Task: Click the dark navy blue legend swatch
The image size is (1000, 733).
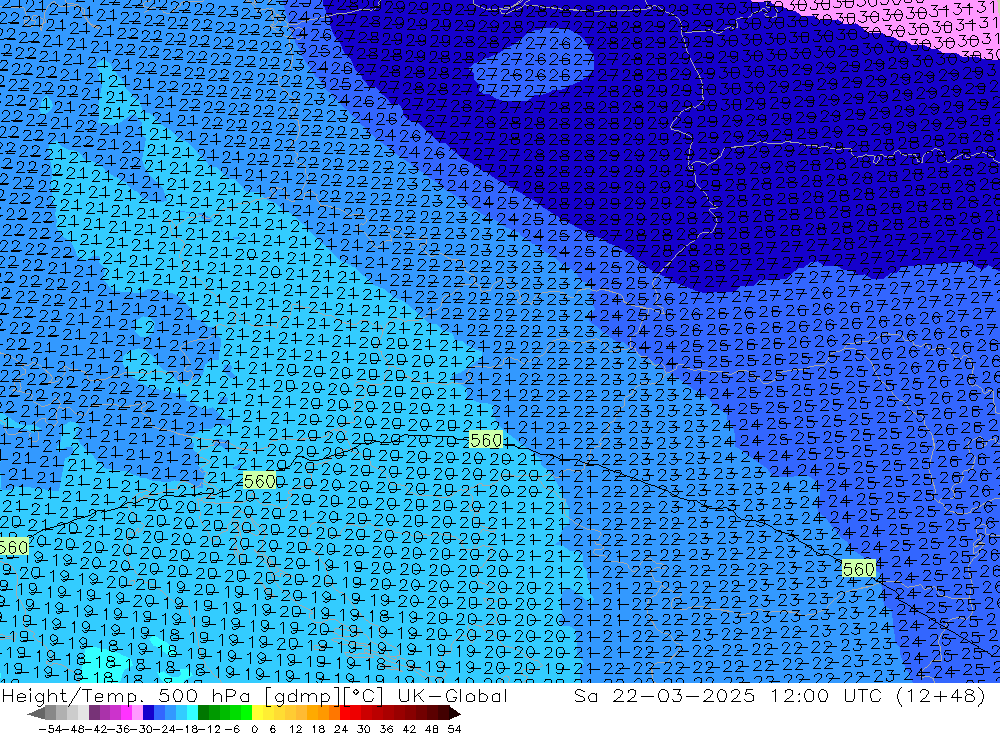Action: click(149, 712)
